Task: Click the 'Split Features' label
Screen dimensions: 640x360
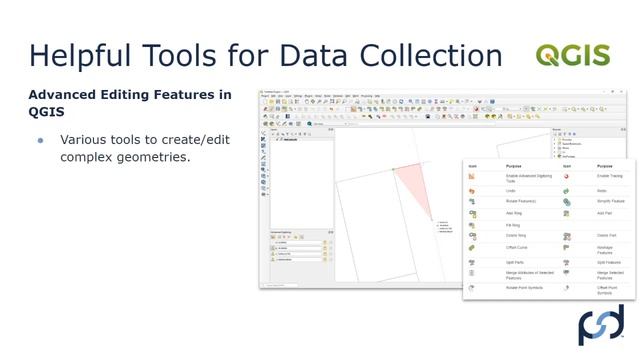Action: tap(609, 262)
